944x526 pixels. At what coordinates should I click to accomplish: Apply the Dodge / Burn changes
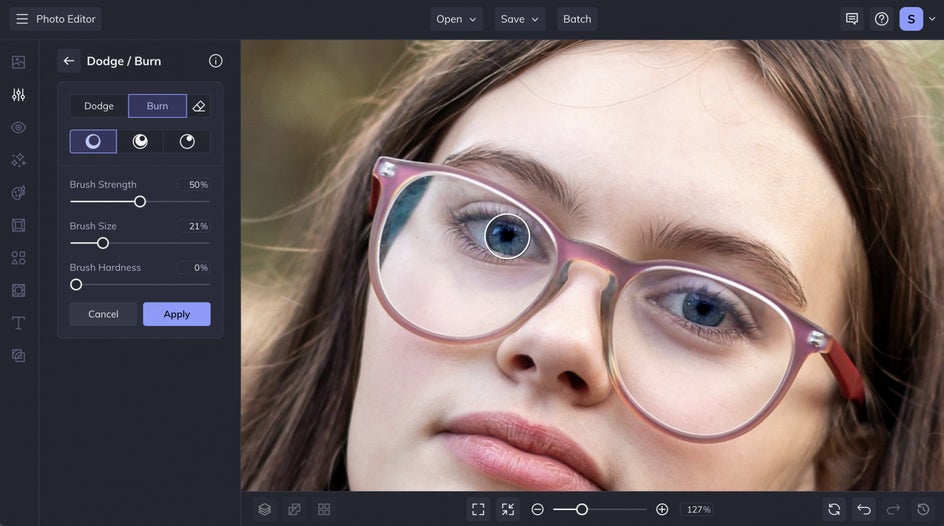(x=176, y=314)
